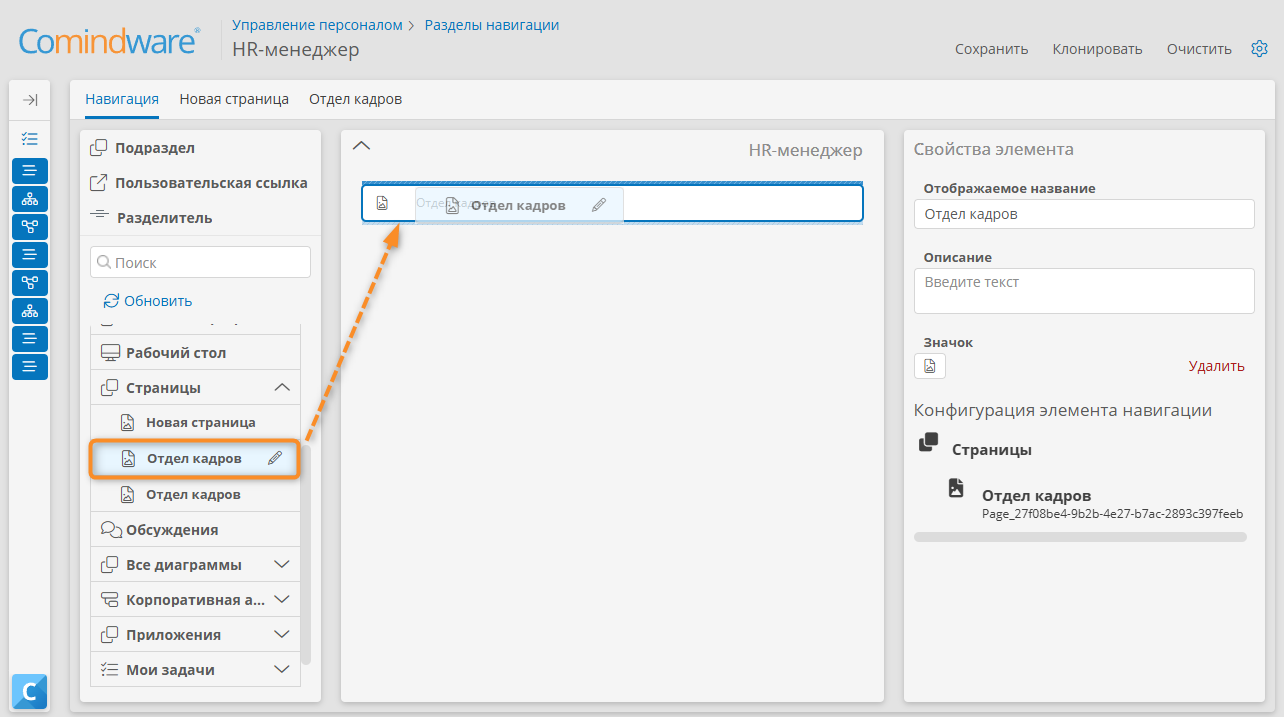
Task: Select Новая страница under the Страницы tree group
Action: 195,423
